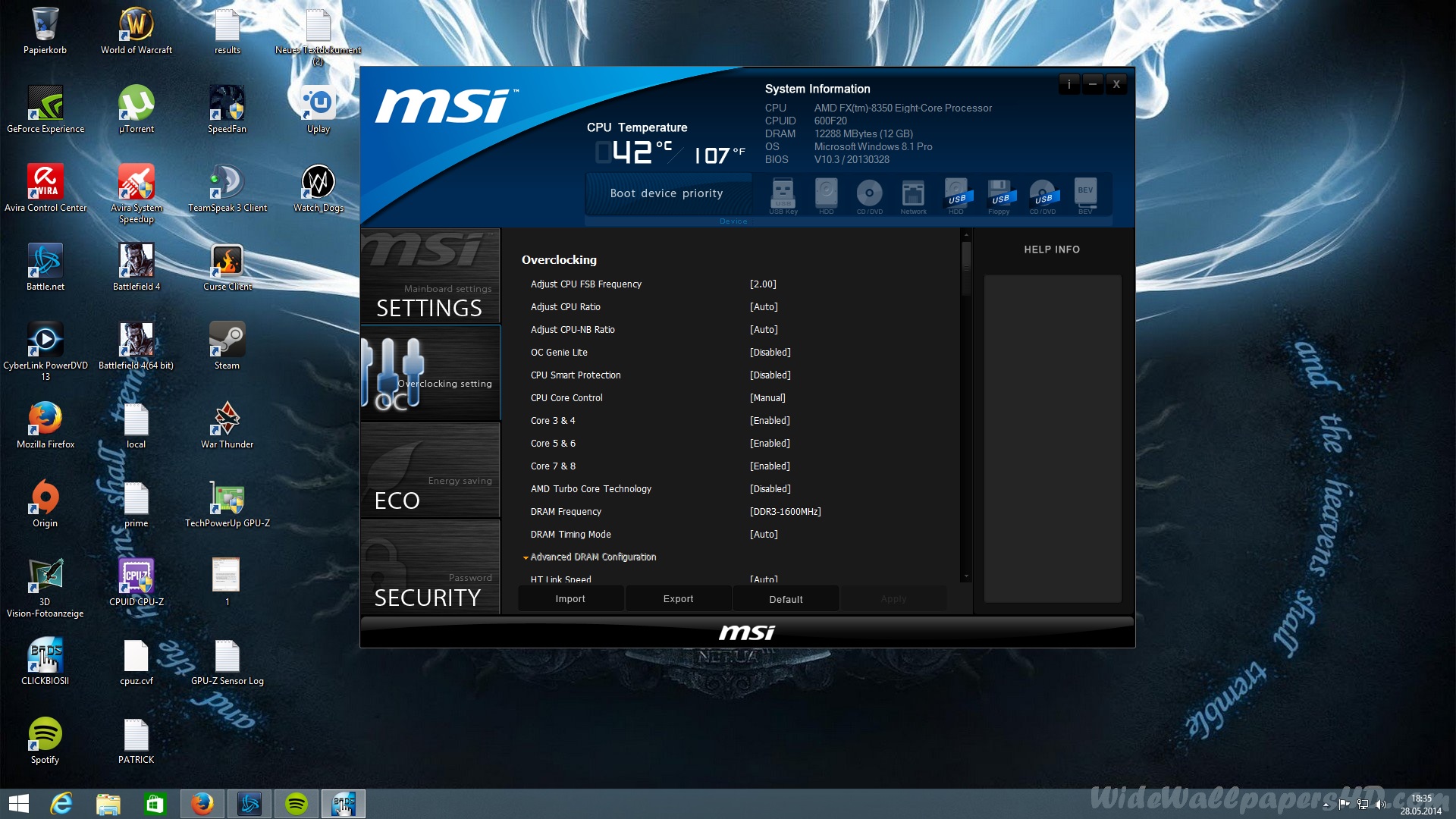Screen dimensions: 1456x819
Task: Click the info 'i' button in MSI title bar
Action: click(x=1069, y=84)
